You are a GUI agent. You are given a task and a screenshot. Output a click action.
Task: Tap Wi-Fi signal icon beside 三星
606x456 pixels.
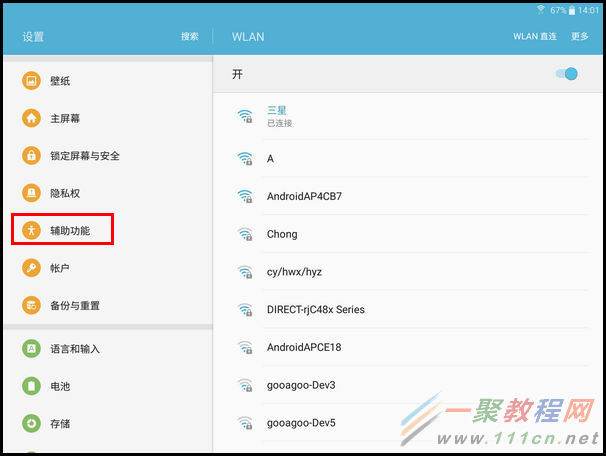[x=245, y=116]
